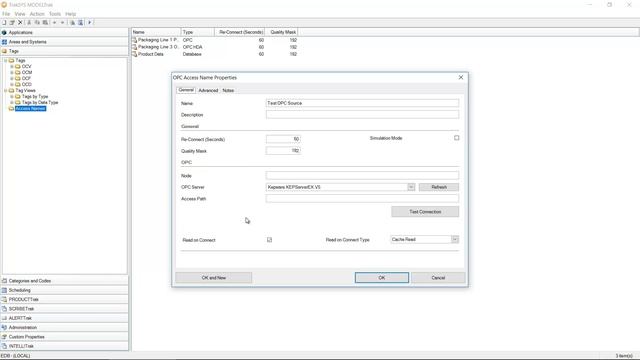
Task: Expand the OCF tree node
Action: tap(12, 78)
